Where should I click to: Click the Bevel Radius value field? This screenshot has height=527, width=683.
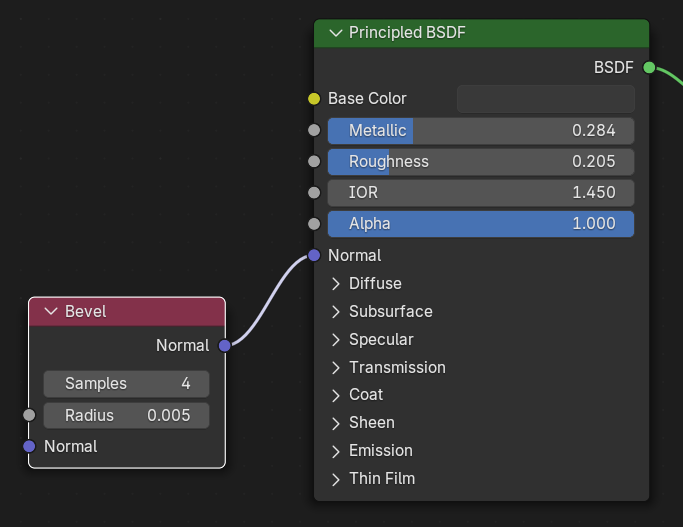pyautogui.click(x=126, y=415)
